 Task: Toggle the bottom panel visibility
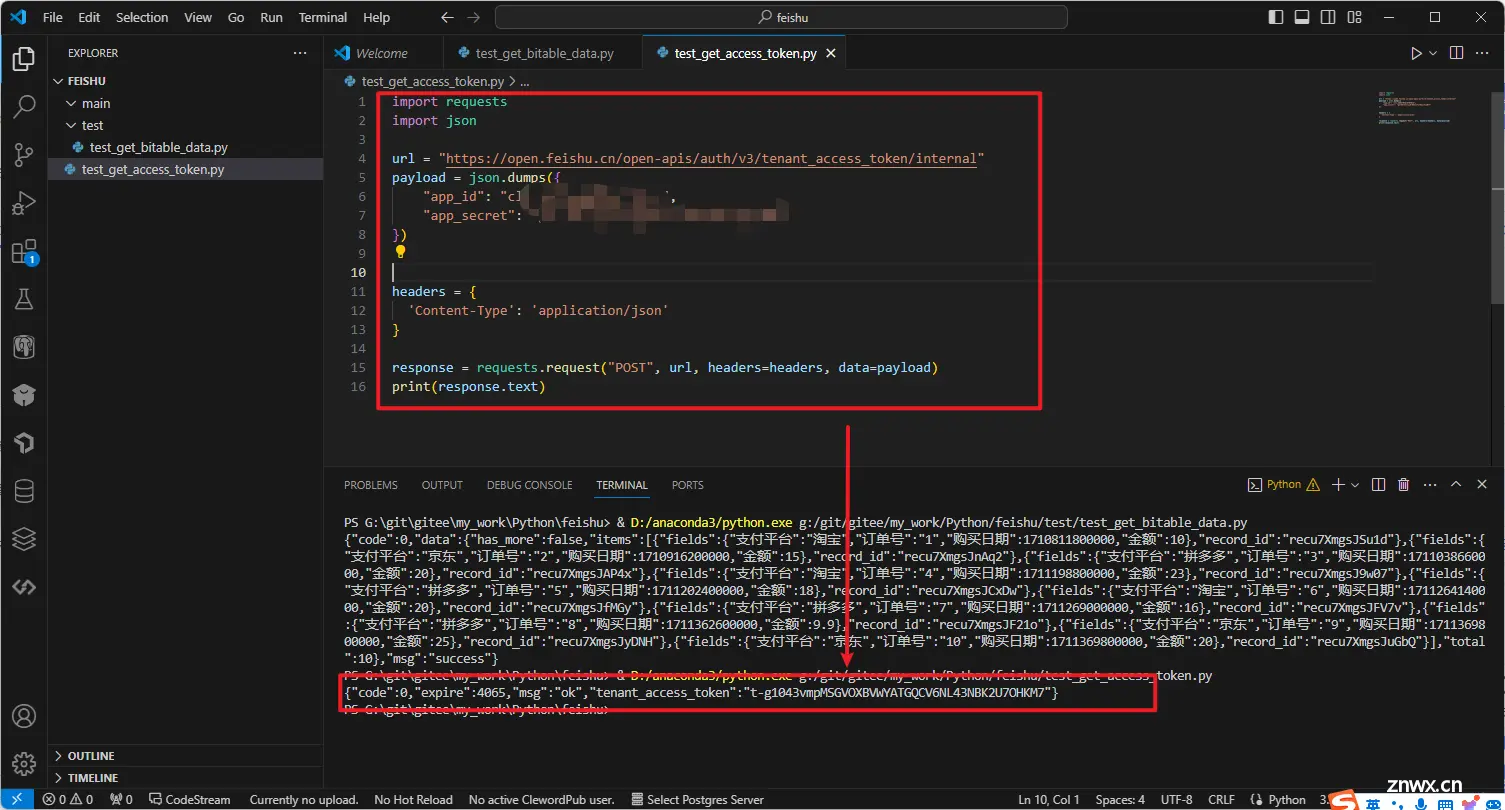(1301, 17)
